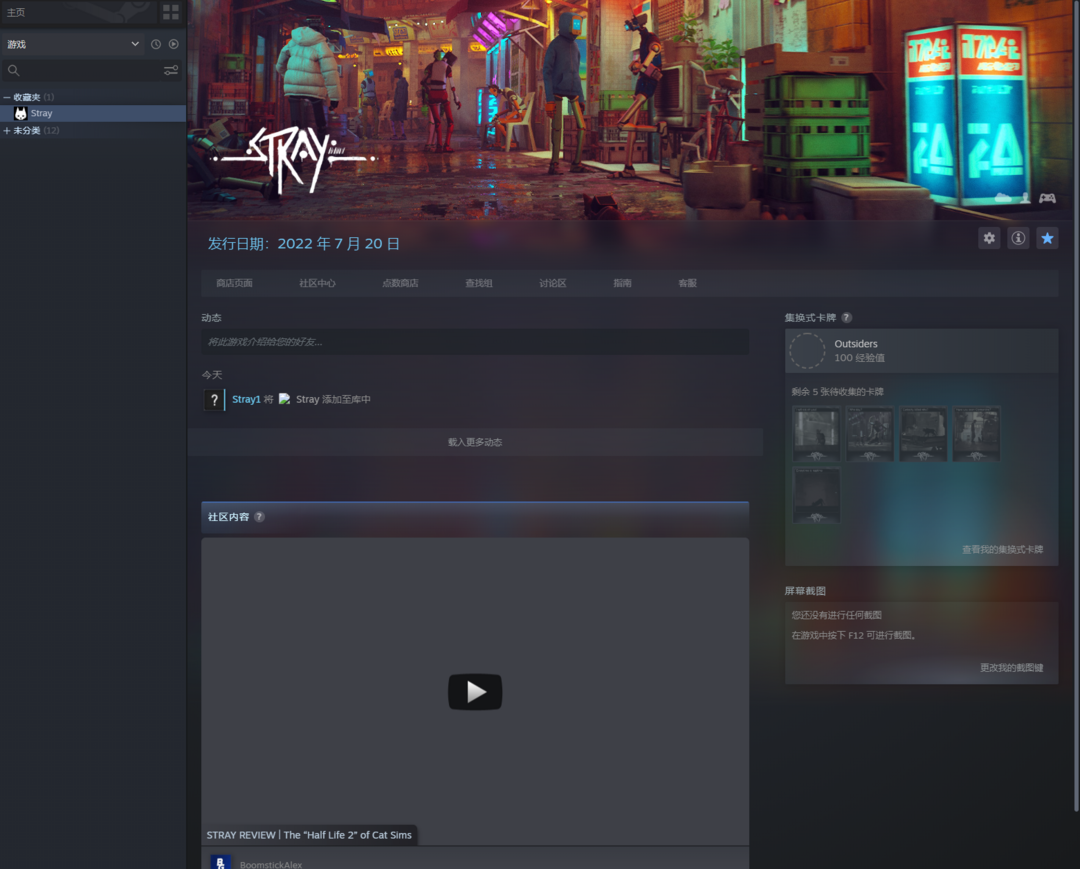Click the recent activity clock icon
This screenshot has height=869, width=1080.
coord(156,44)
